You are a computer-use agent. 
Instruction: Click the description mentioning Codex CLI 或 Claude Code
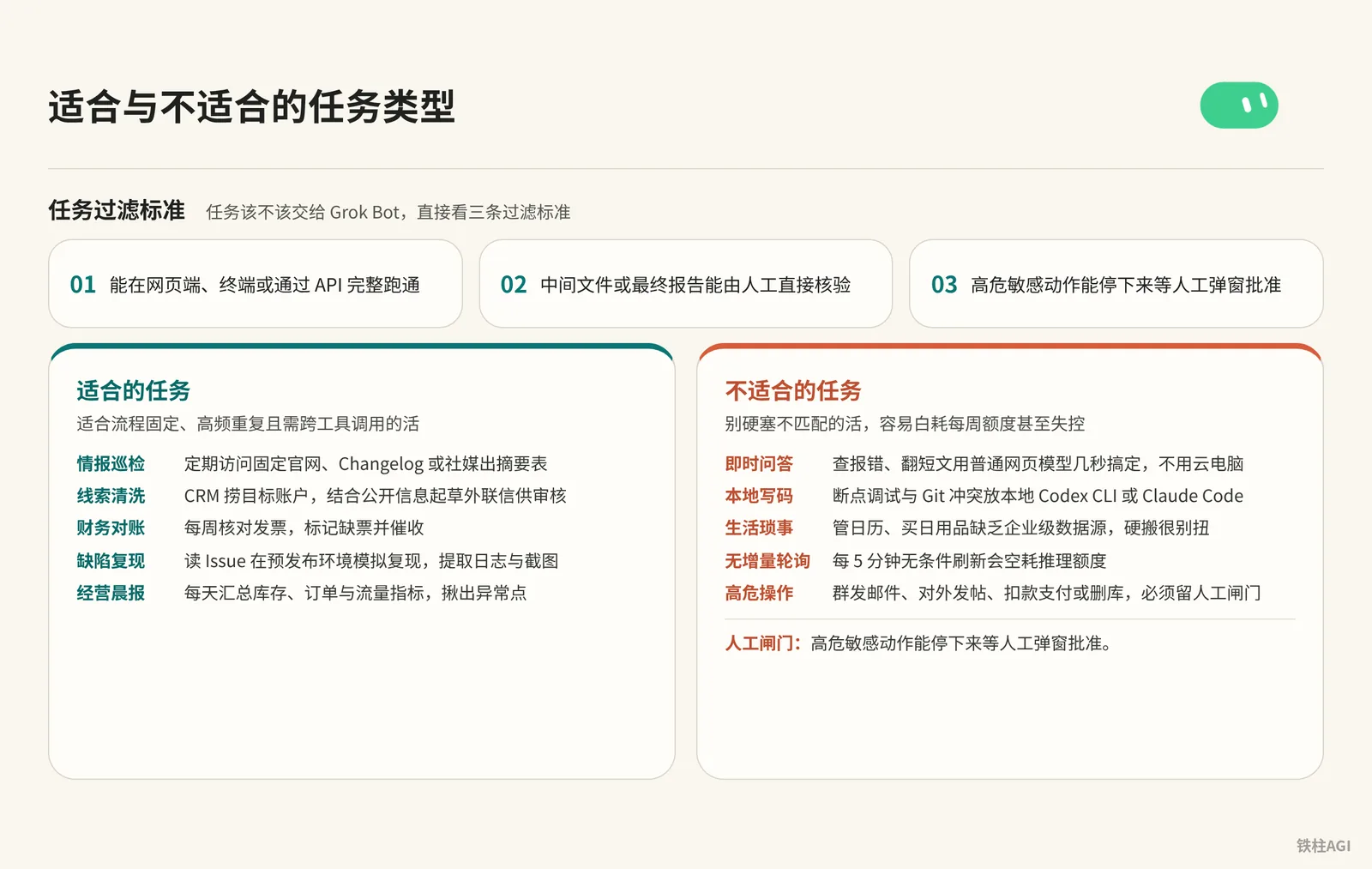tap(1038, 496)
